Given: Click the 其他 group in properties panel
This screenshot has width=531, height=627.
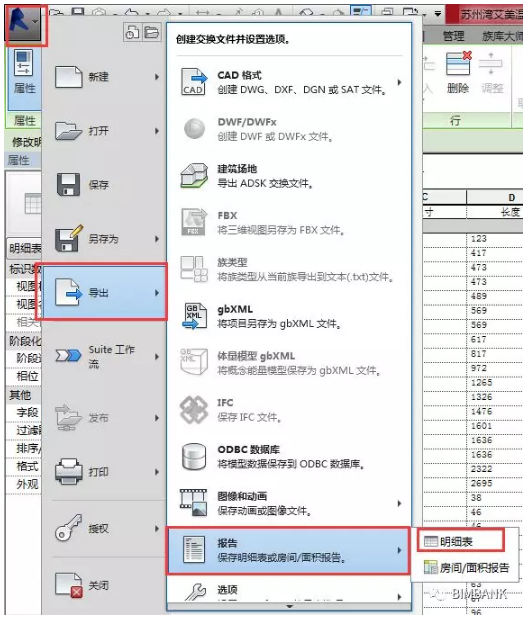Looking at the screenshot, I should click(x=23, y=395).
